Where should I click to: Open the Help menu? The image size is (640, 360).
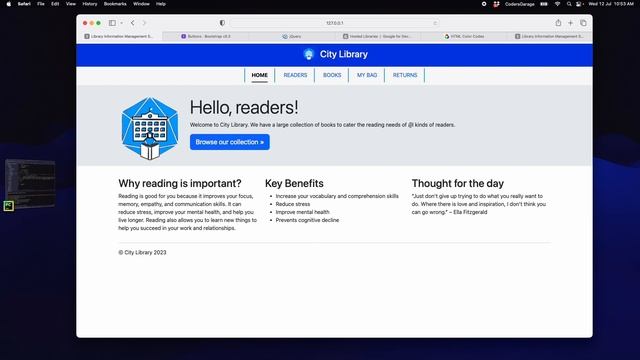(x=161, y=4)
